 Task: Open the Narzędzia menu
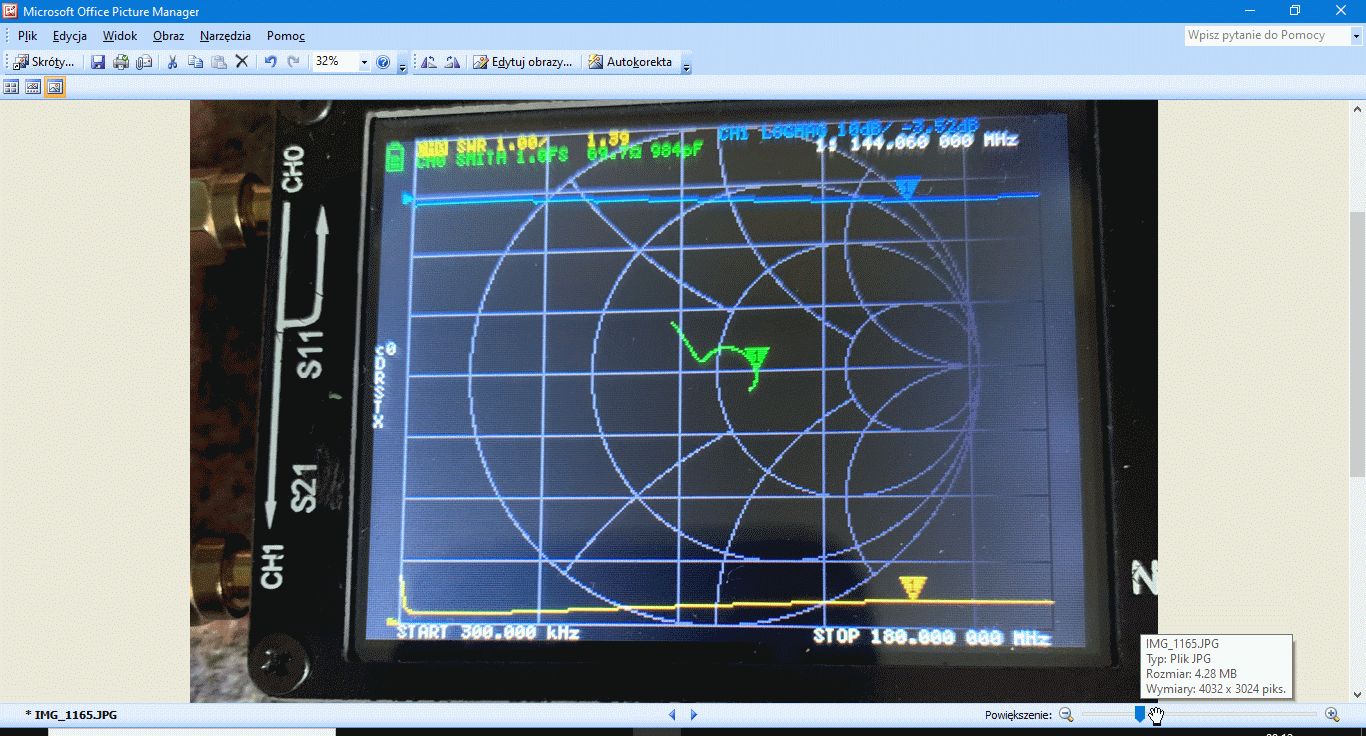pyautogui.click(x=225, y=36)
